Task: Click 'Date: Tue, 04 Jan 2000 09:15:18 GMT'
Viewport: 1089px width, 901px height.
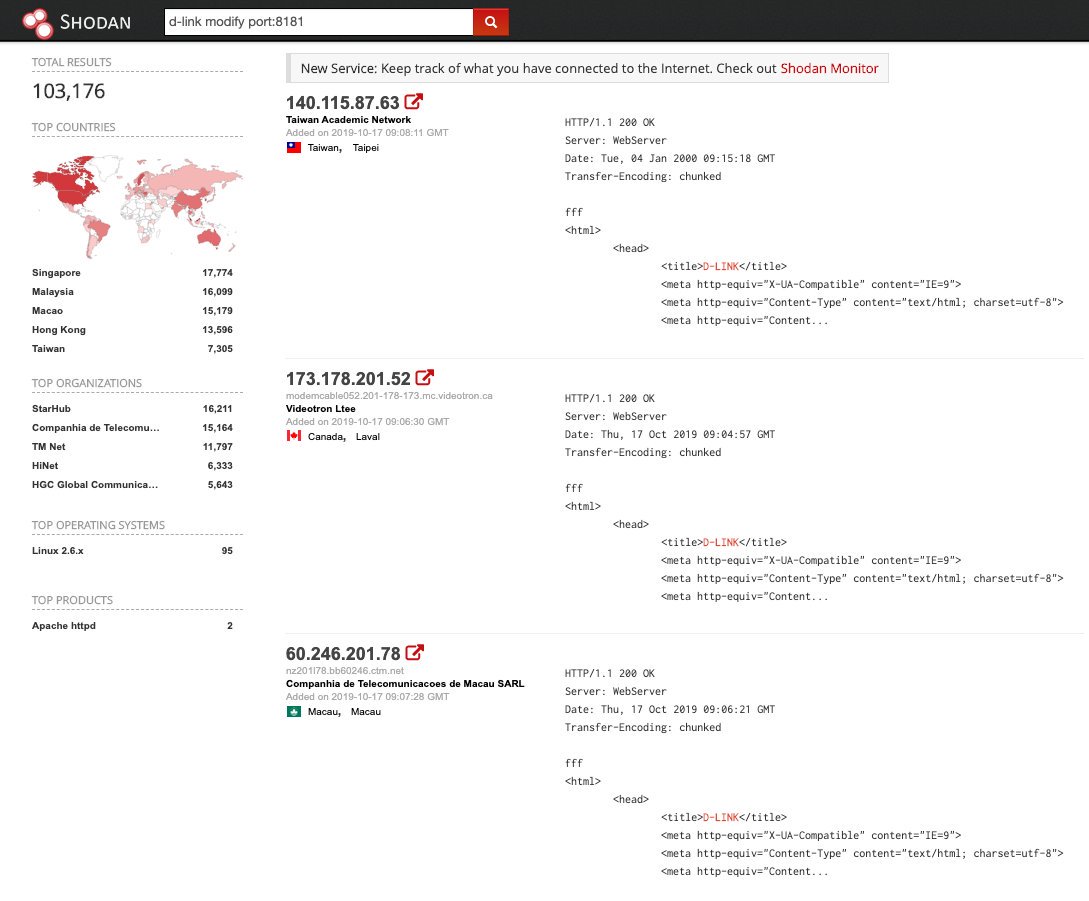Action: click(670, 158)
